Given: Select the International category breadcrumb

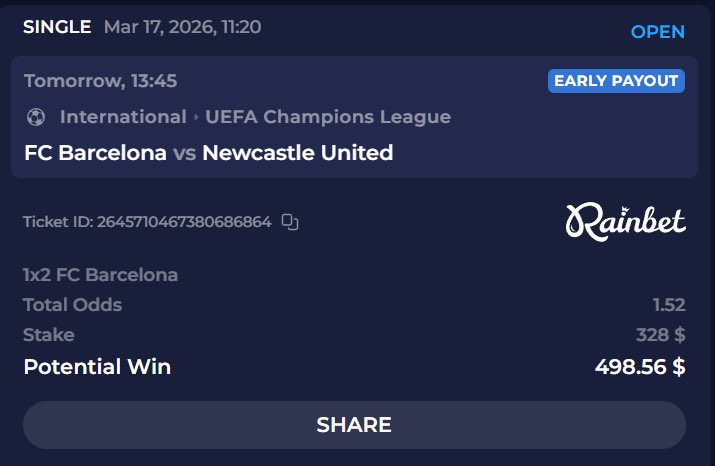Looking at the screenshot, I should click(123, 117).
